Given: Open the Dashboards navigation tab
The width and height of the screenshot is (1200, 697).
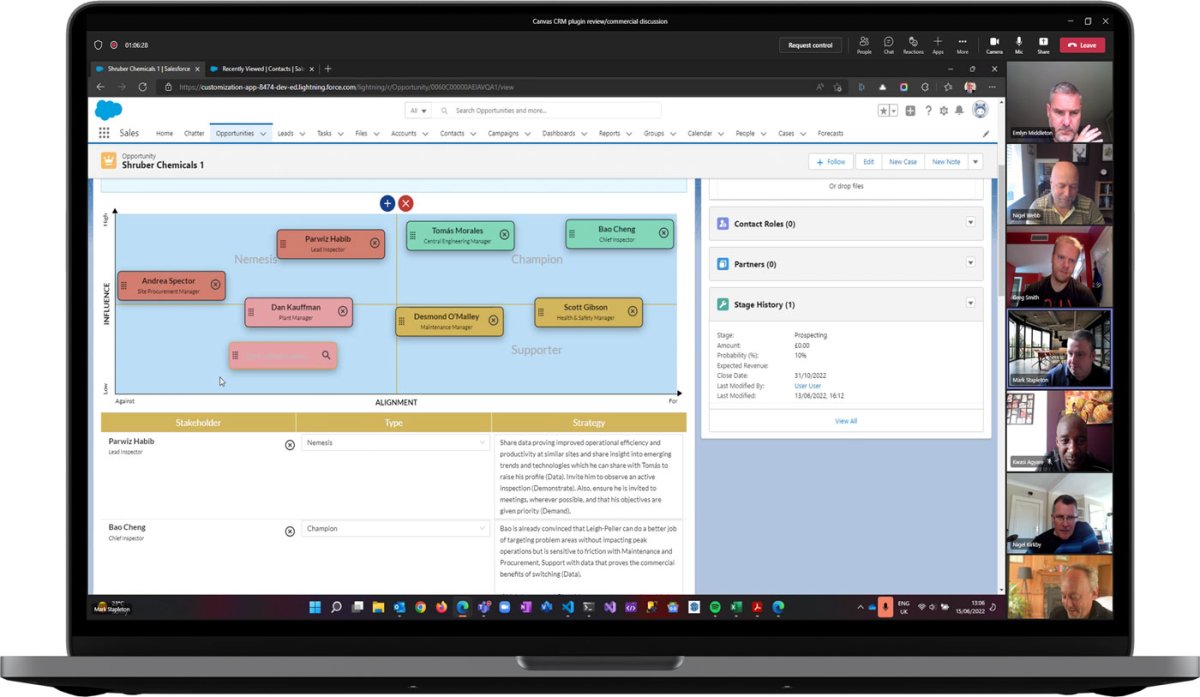Looking at the screenshot, I should (x=558, y=133).
